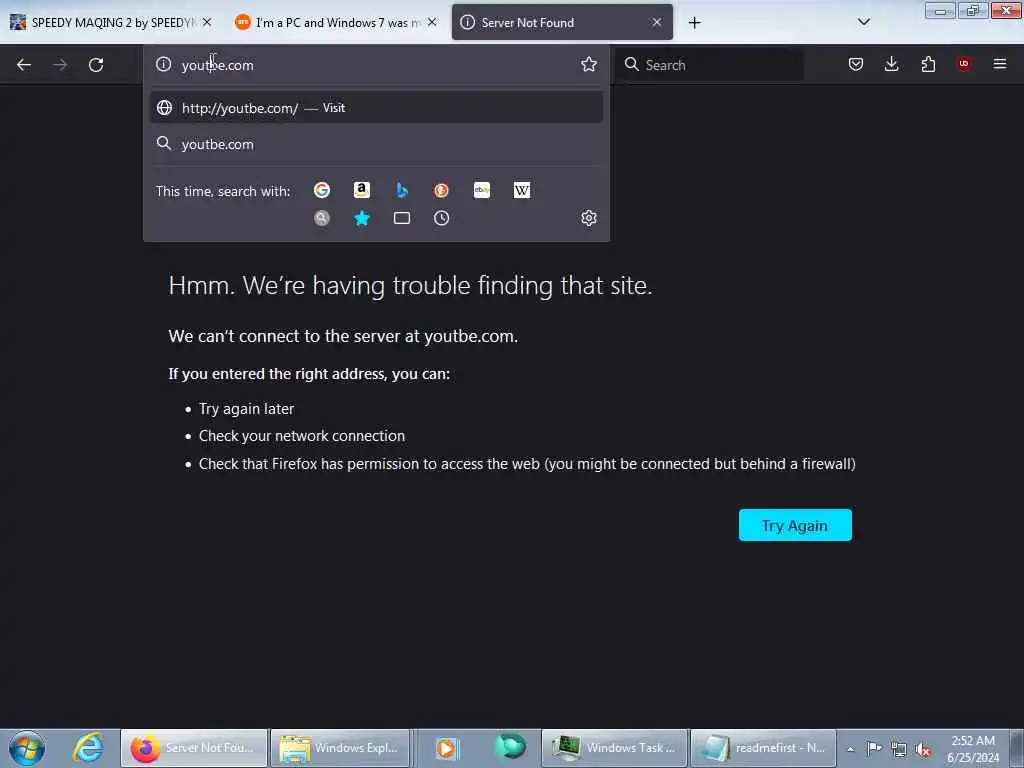Open the Extensions puzzle icon

tap(928, 64)
